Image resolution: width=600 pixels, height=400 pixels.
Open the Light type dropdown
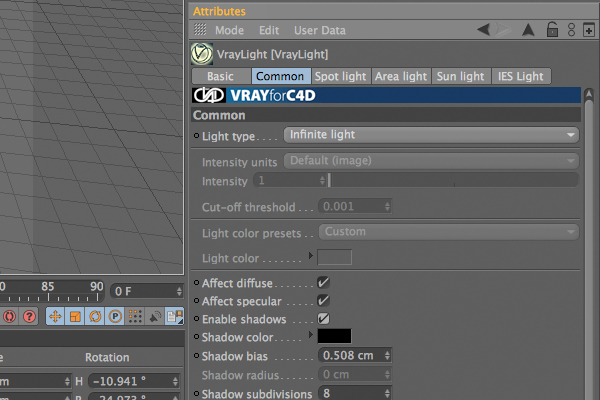(431, 135)
